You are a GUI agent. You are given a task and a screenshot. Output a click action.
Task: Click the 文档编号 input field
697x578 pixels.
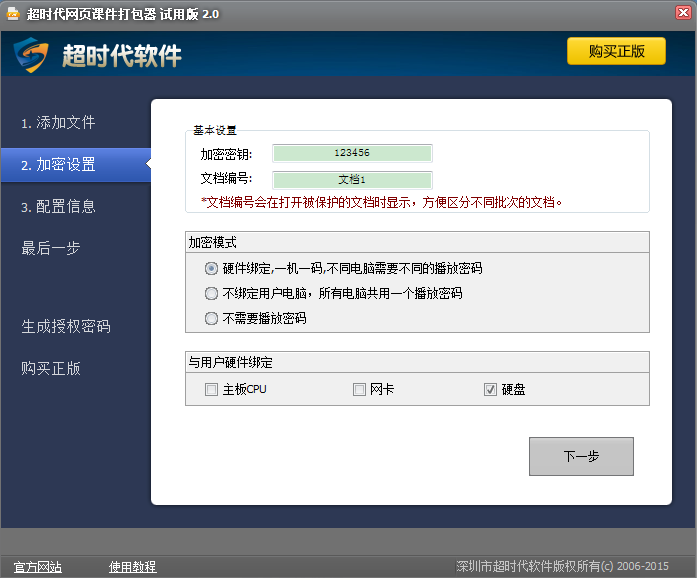point(352,180)
